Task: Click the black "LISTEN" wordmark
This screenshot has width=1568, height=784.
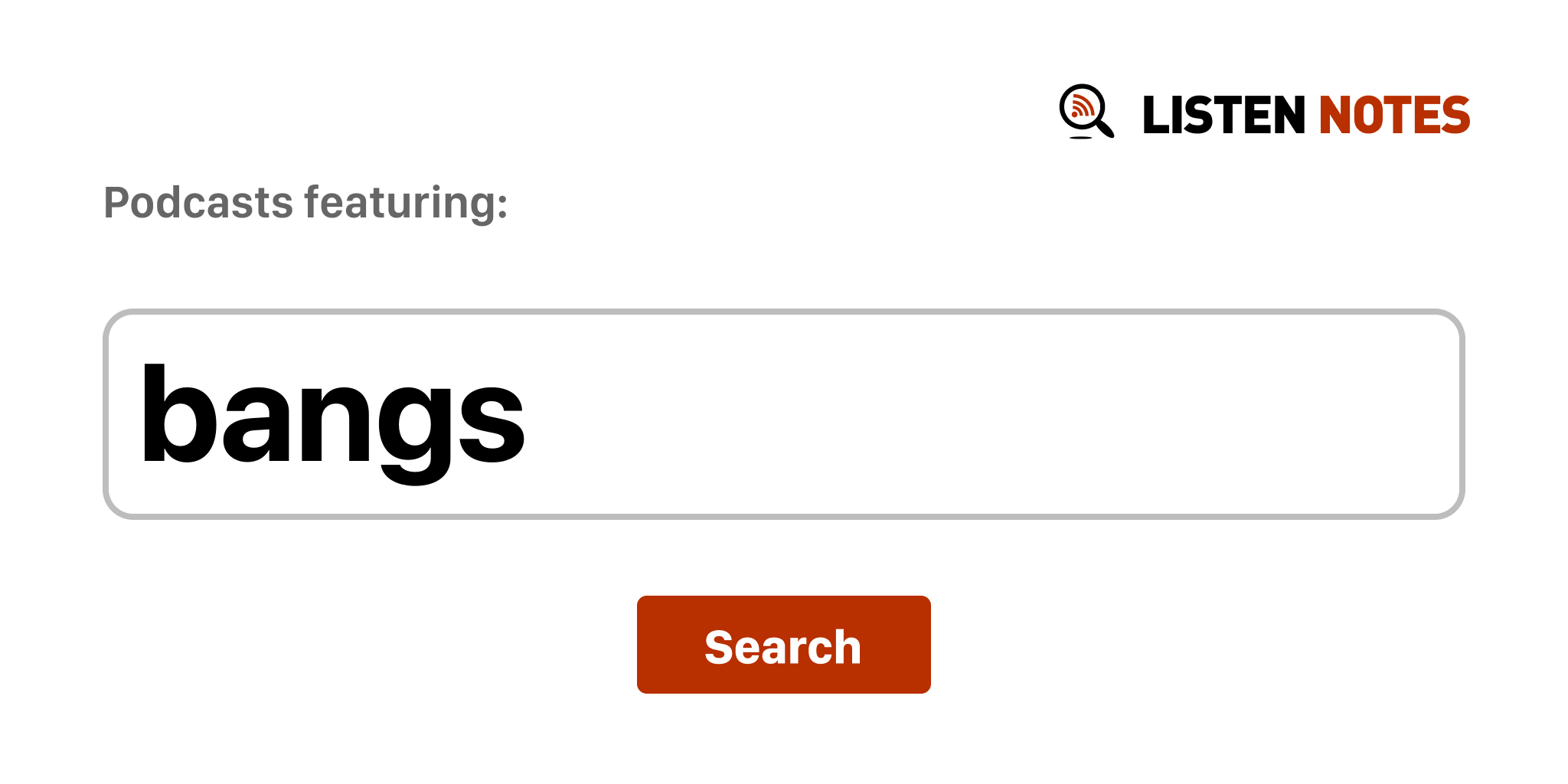Action: tap(1223, 116)
